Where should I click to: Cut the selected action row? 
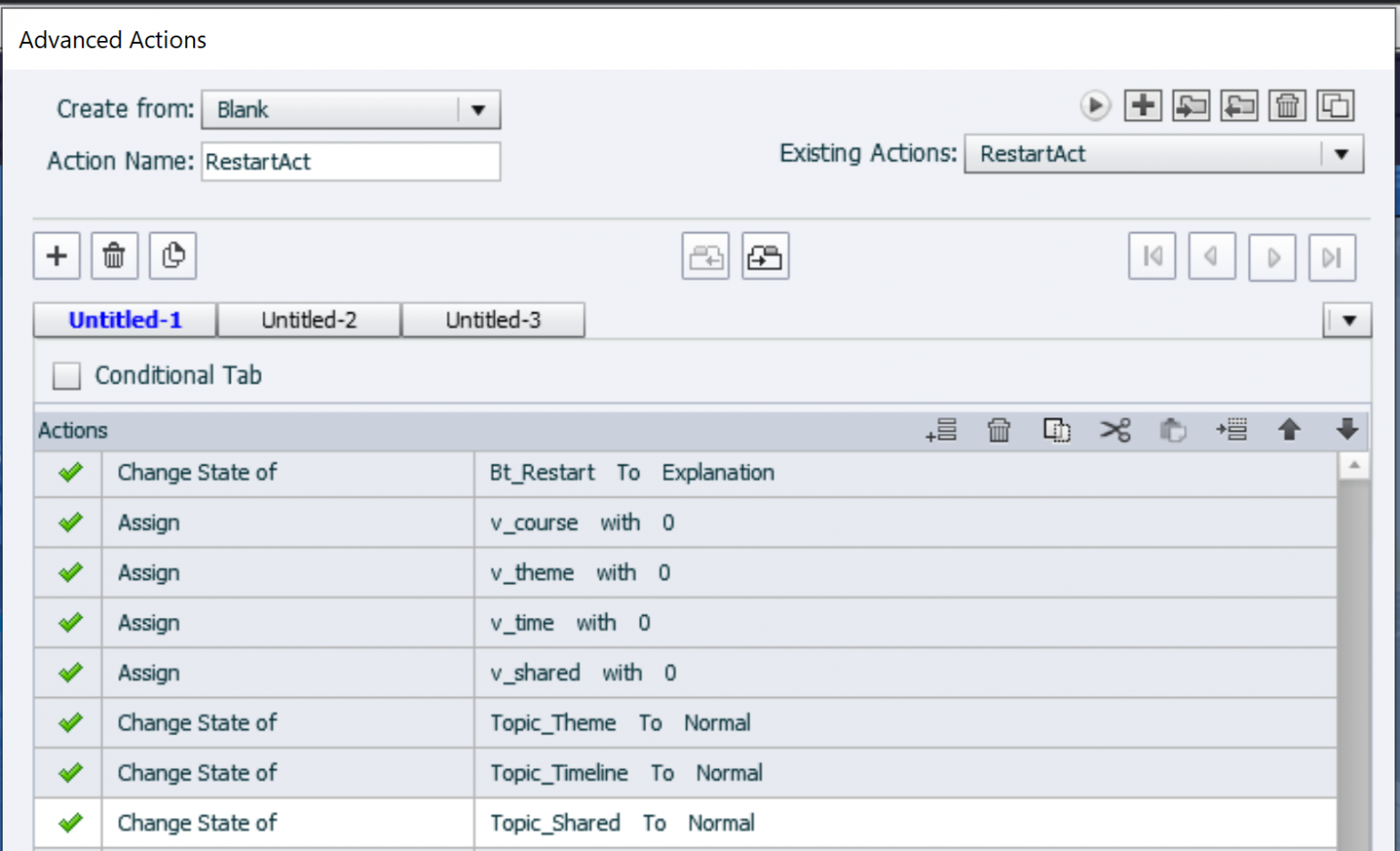pyautogui.click(x=1115, y=429)
